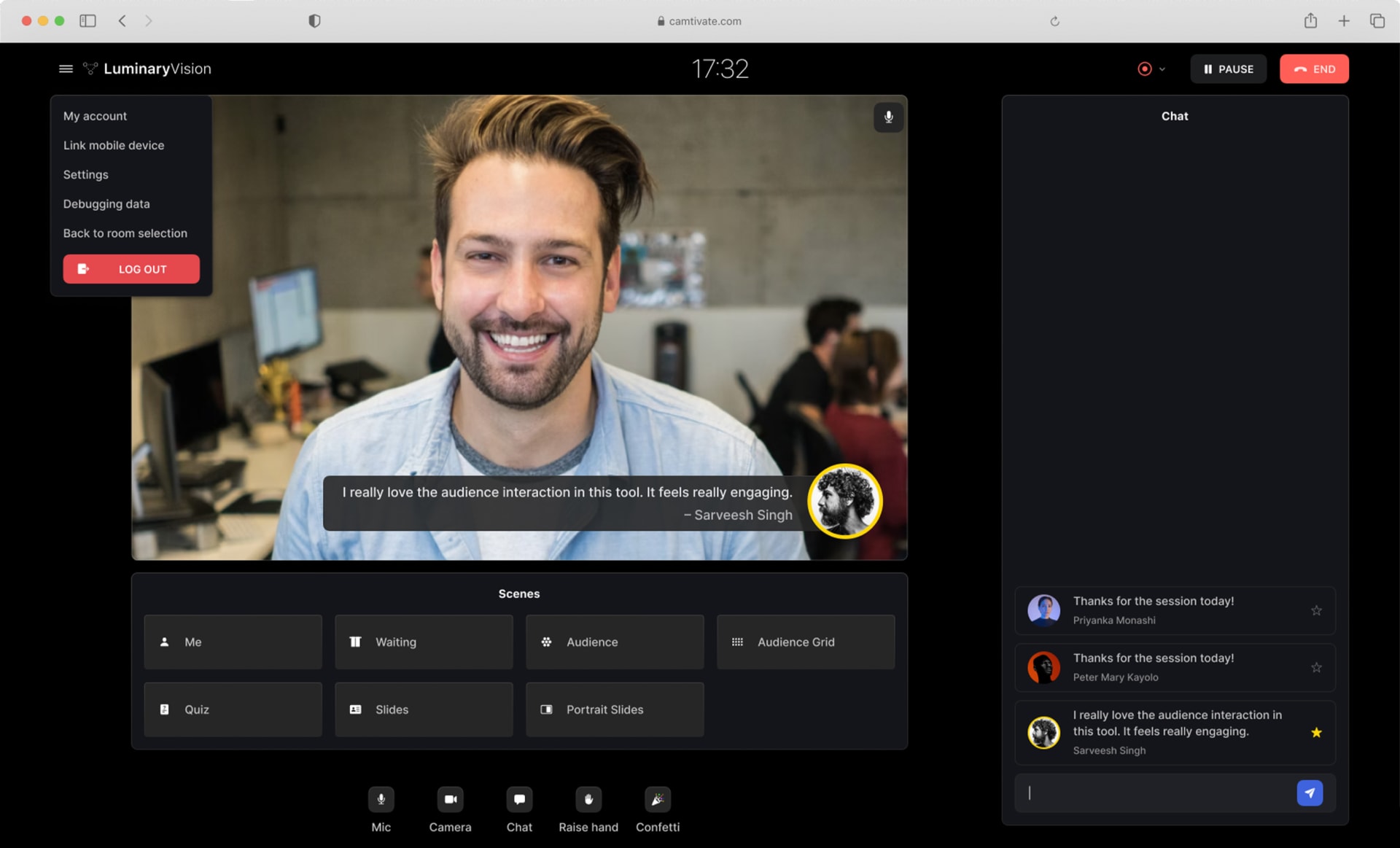Click Back to room selection option
This screenshot has height=848, width=1400.
click(x=125, y=233)
